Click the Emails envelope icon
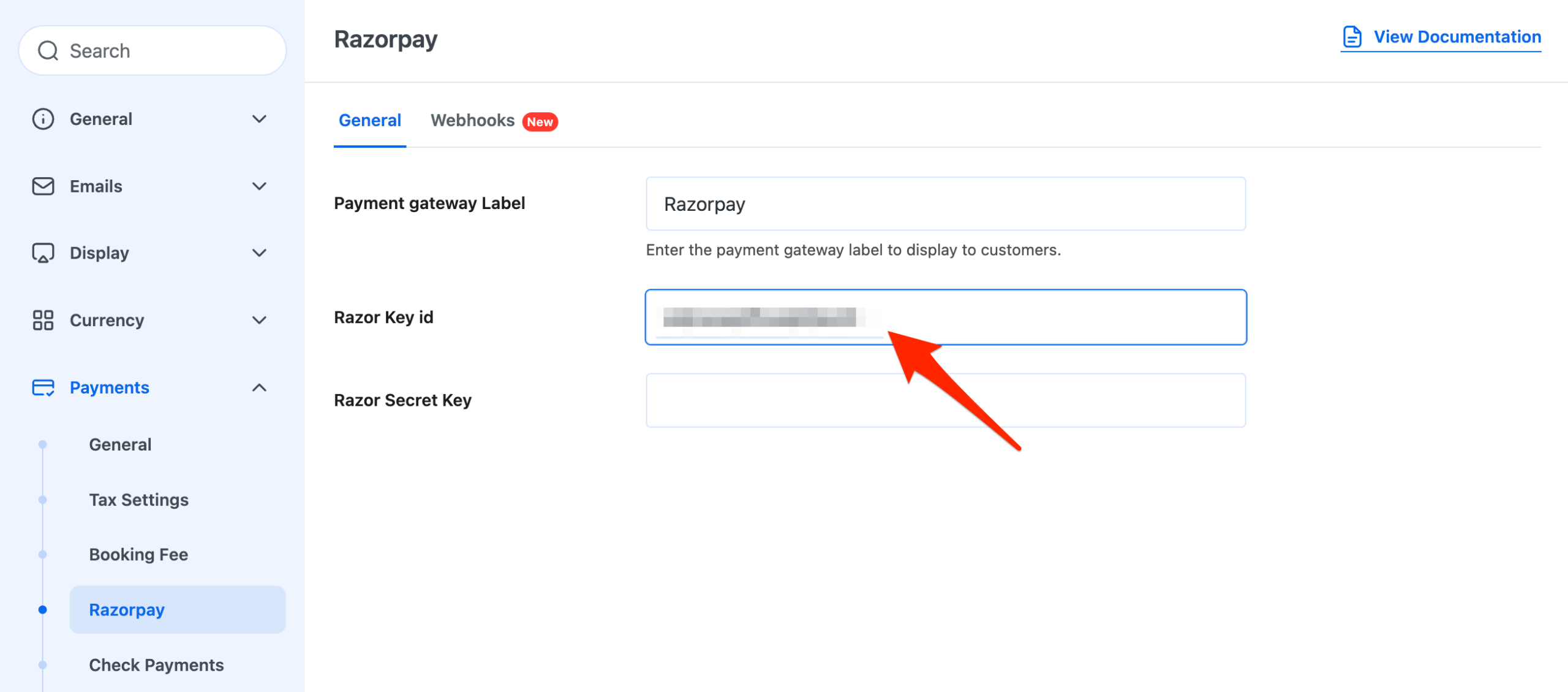Image resolution: width=1568 pixels, height=692 pixels. click(x=43, y=186)
